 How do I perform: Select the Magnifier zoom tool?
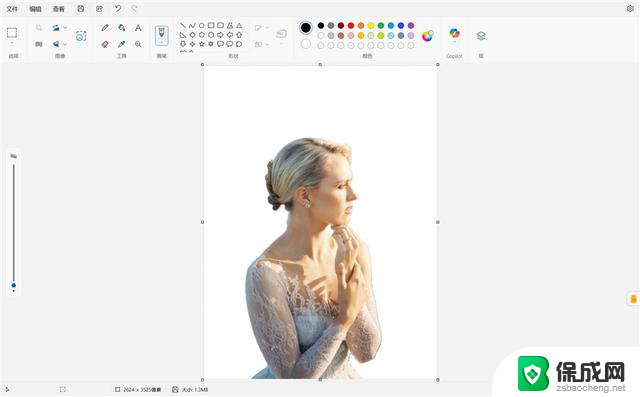tap(138, 44)
